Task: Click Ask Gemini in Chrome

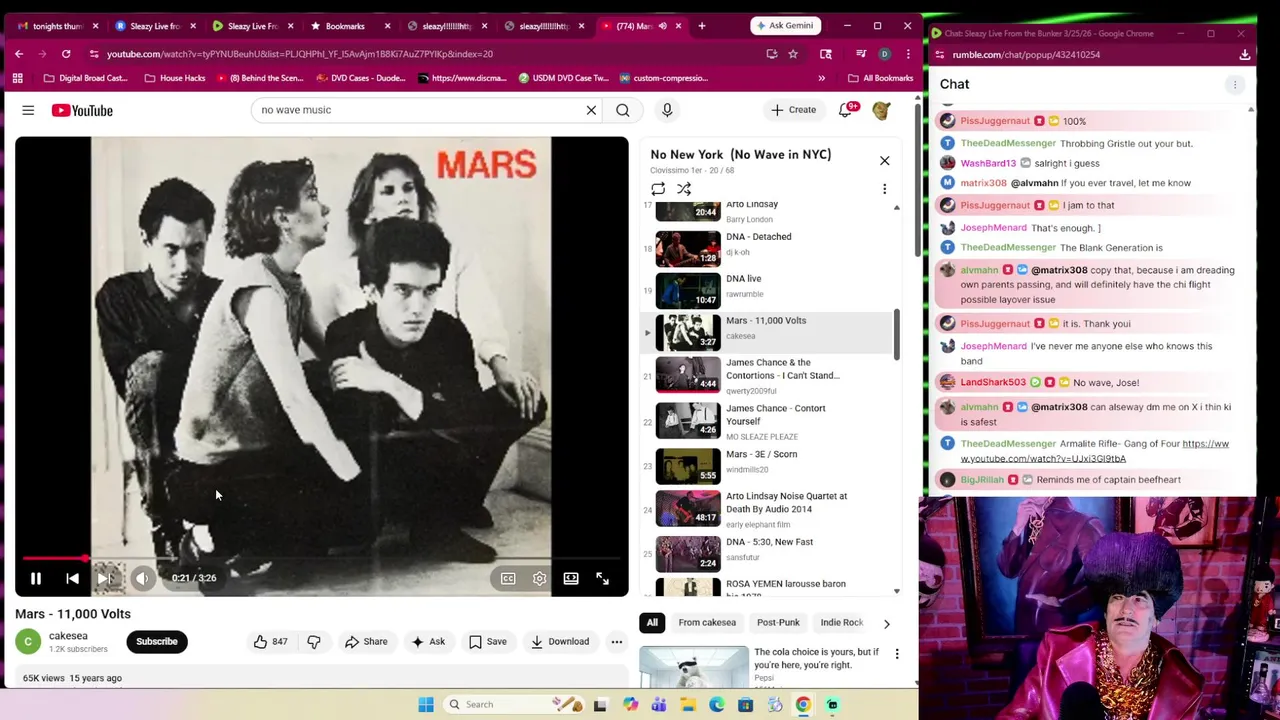Action: pyautogui.click(x=785, y=25)
